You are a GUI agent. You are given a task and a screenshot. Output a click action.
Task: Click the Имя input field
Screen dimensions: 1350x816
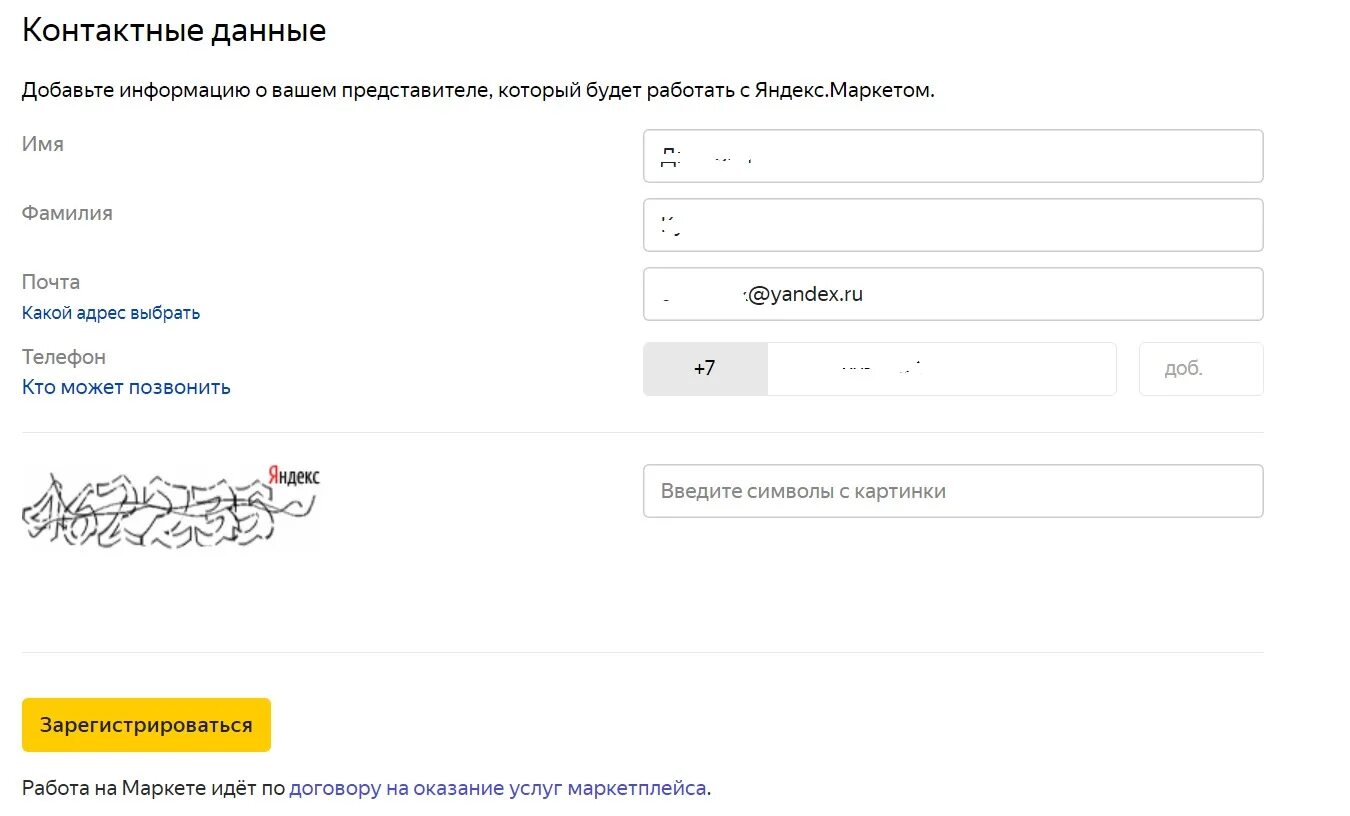click(953, 156)
